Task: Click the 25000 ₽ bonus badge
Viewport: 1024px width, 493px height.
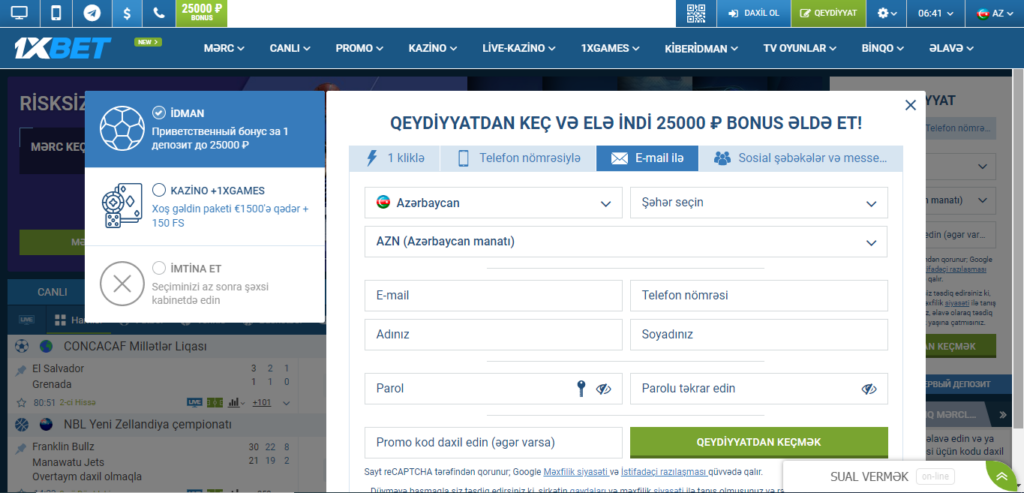Action: (x=201, y=13)
